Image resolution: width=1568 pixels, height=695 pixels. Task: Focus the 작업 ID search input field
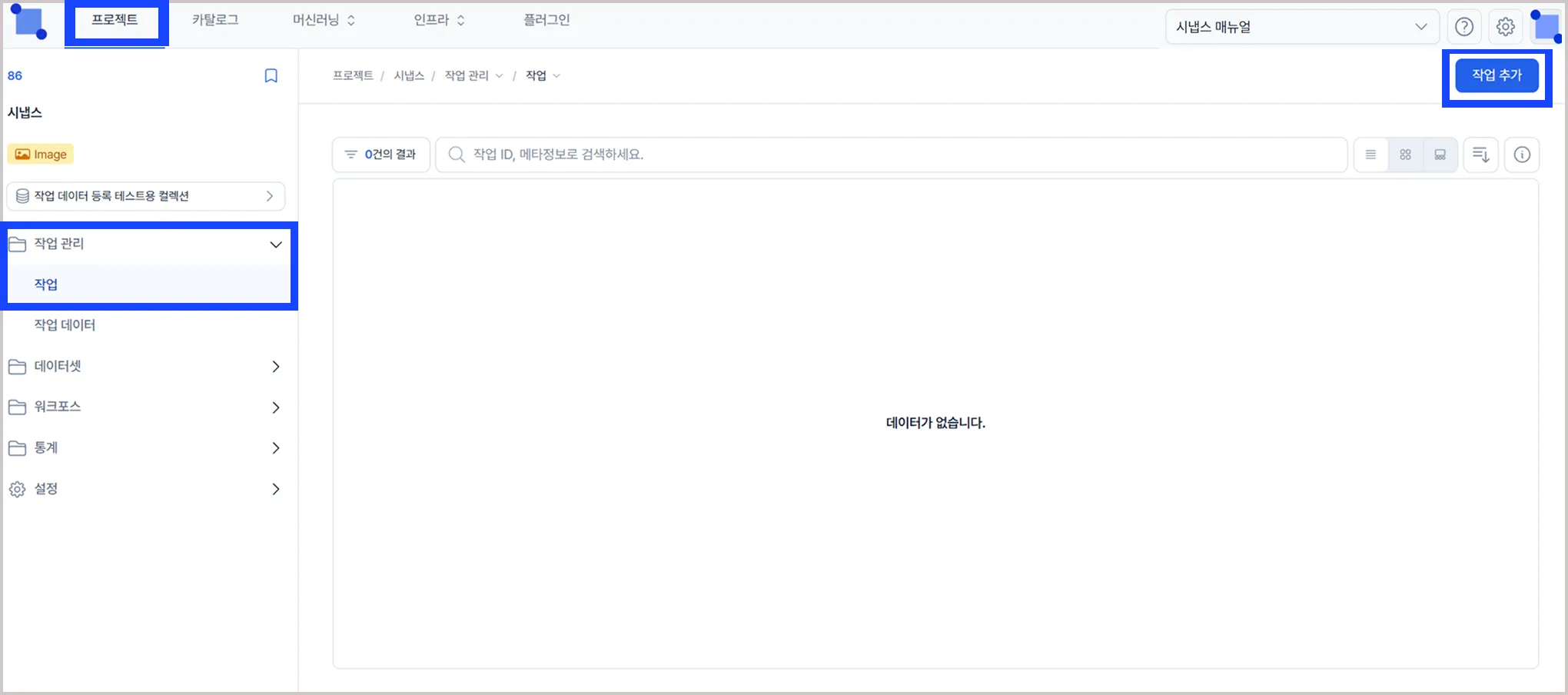point(892,155)
